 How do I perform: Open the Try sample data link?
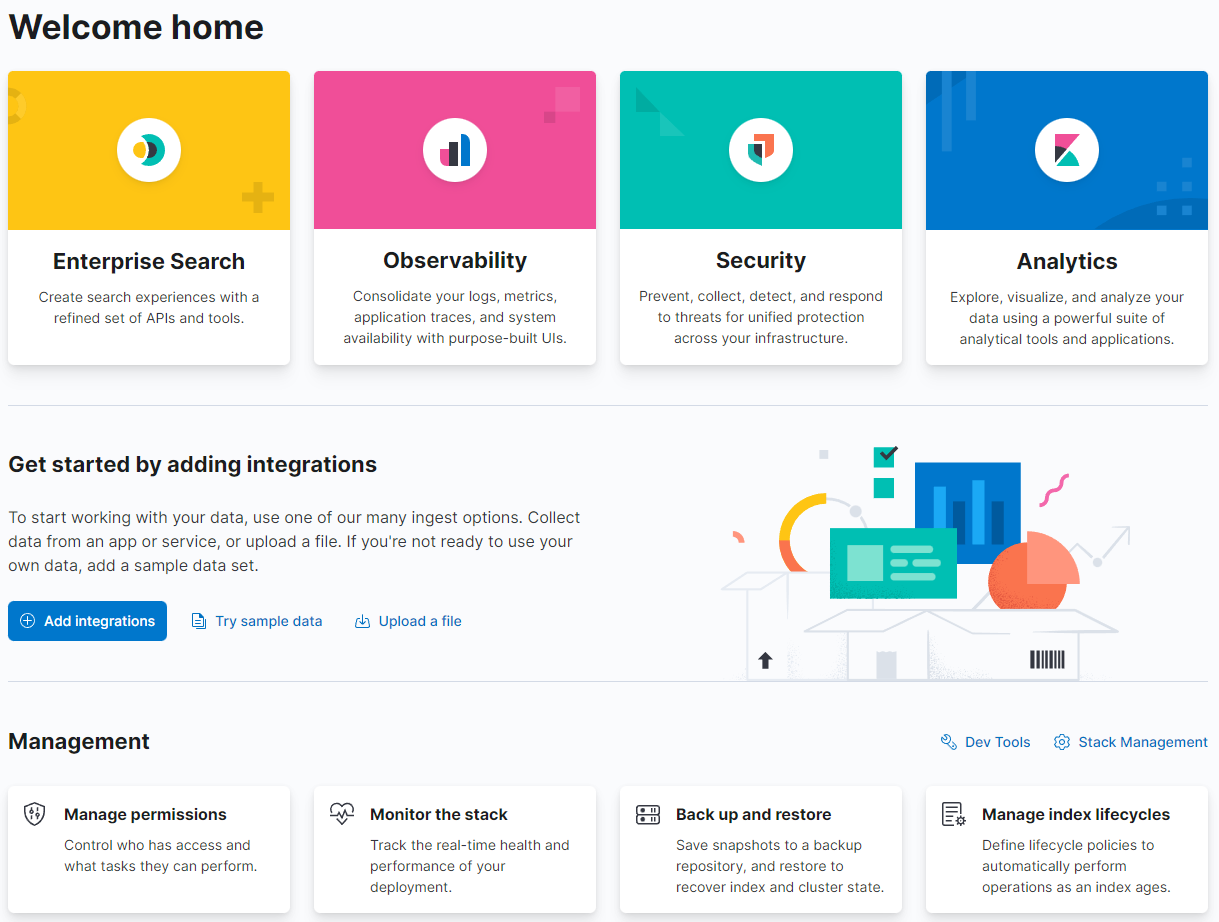pyautogui.click(x=268, y=621)
